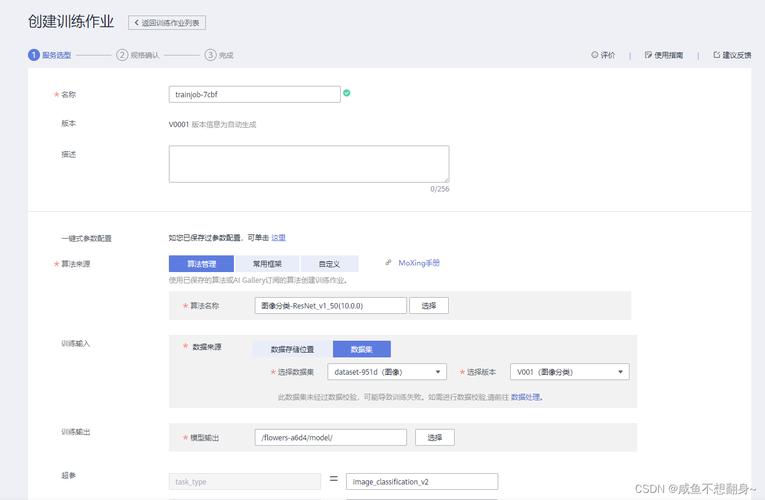Expand the V001 version dropdown
The image size is (765, 500).
pos(569,372)
